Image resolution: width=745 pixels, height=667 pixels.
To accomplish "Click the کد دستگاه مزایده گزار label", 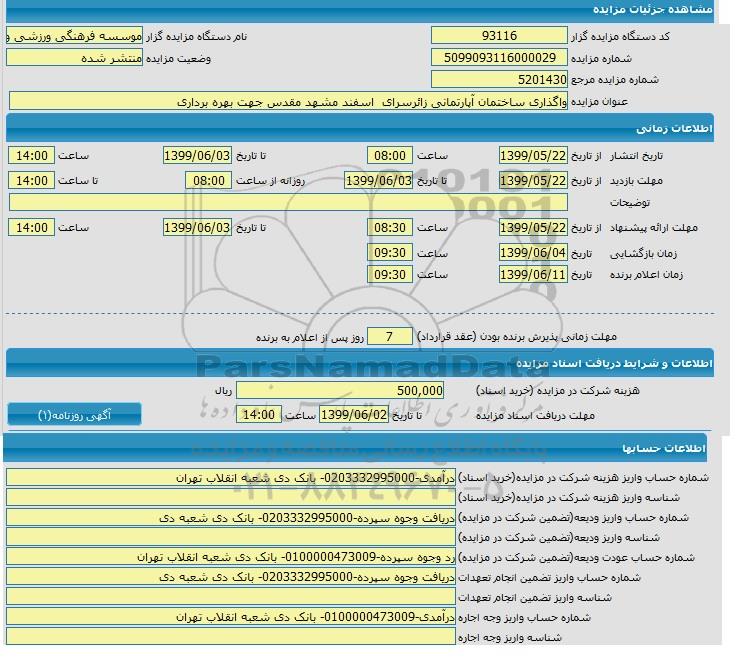I will click(x=620, y=37).
